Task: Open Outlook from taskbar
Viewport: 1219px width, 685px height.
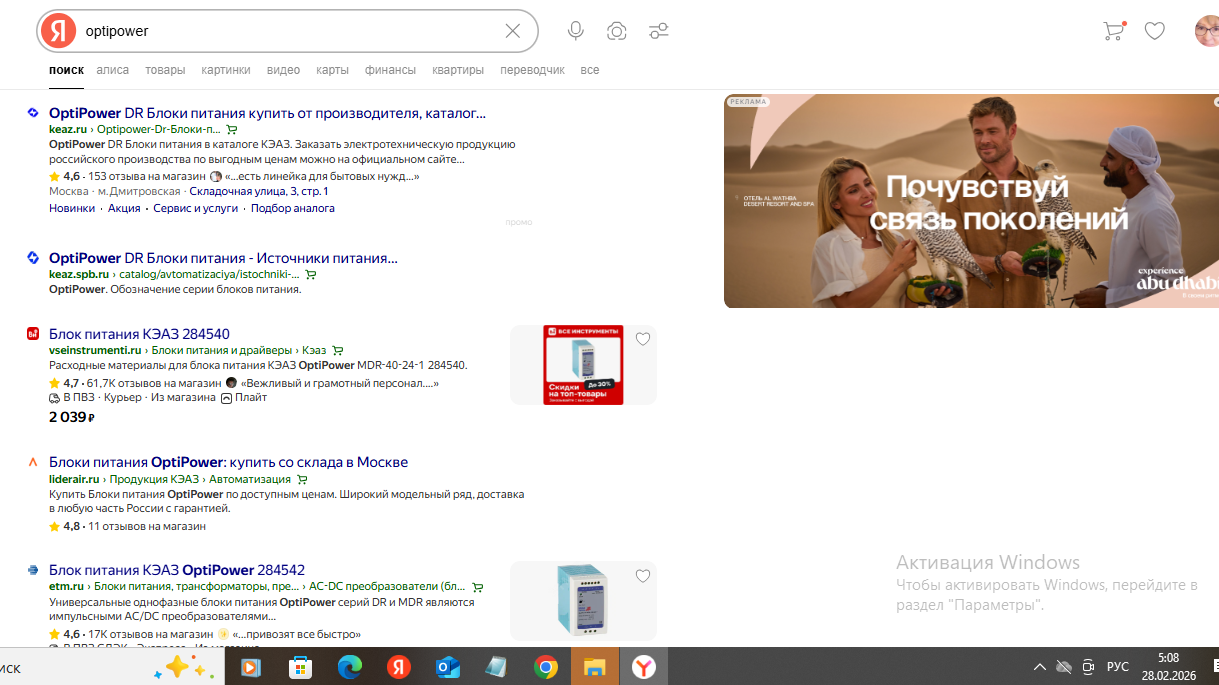Action: (447, 667)
